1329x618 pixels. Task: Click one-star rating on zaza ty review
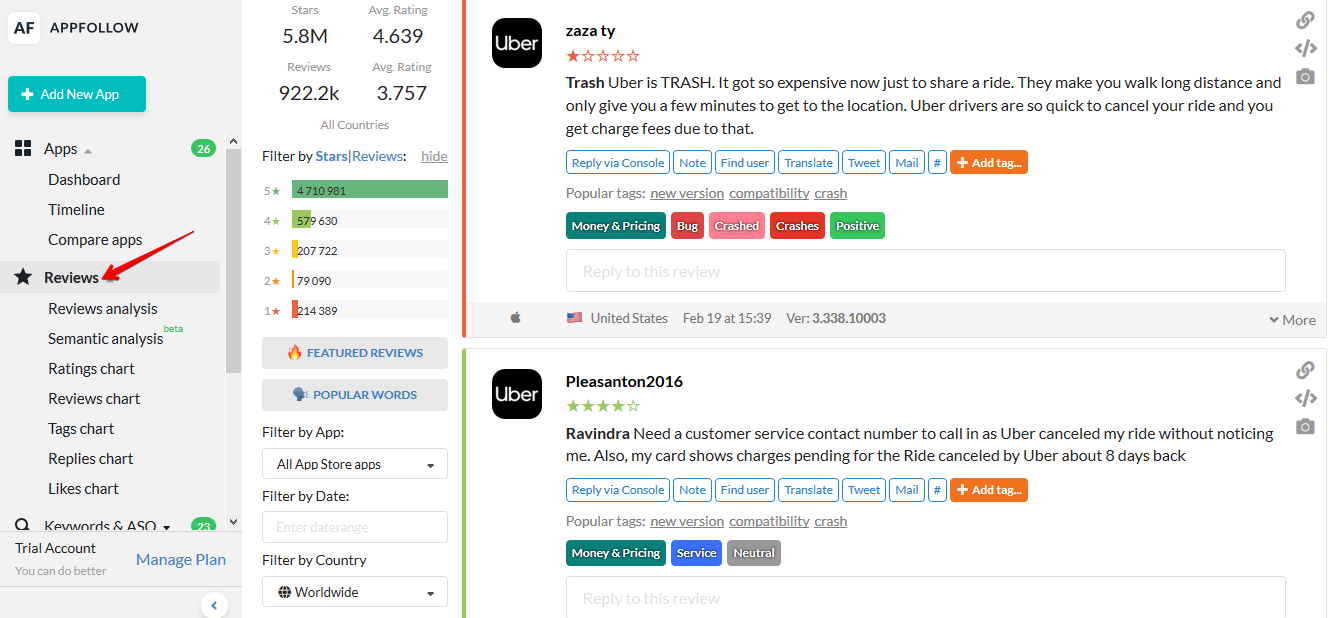(x=603, y=56)
